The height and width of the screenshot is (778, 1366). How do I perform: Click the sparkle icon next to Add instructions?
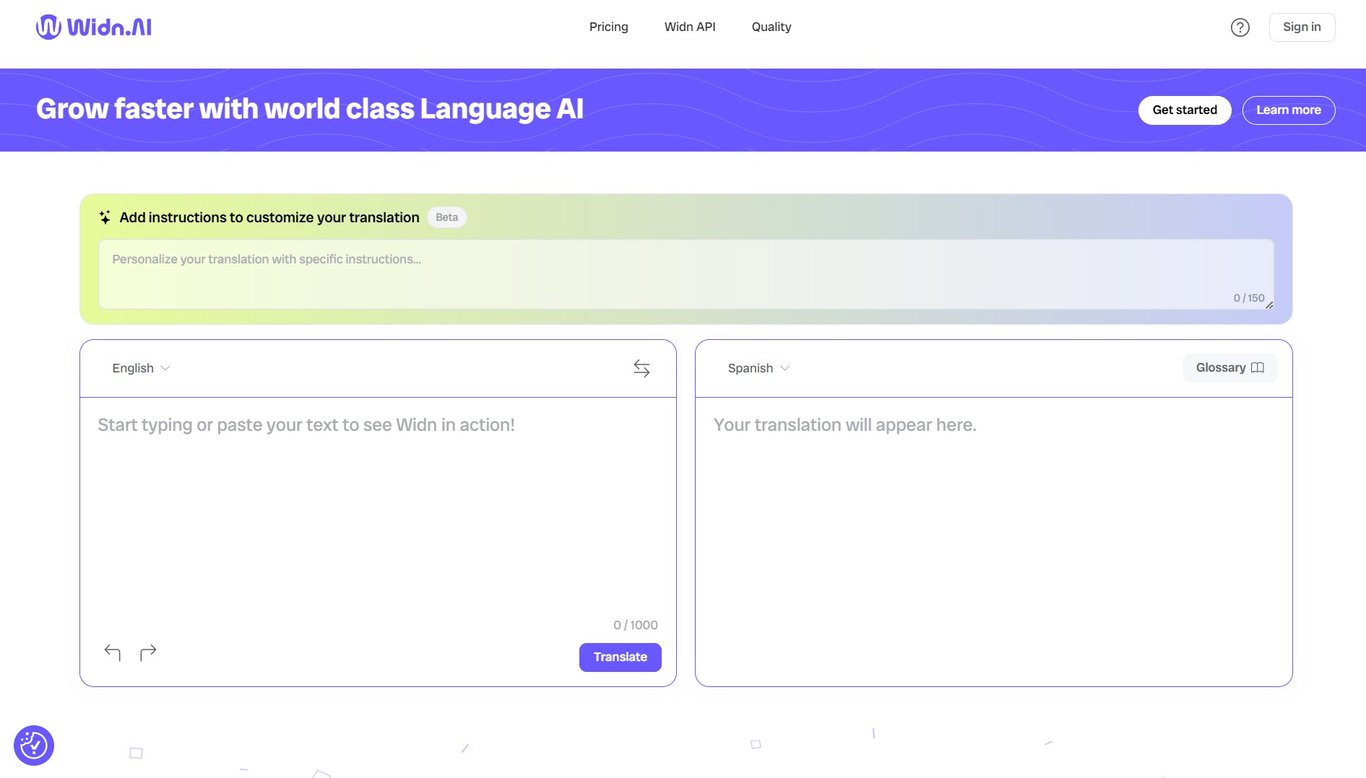pos(103,215)
